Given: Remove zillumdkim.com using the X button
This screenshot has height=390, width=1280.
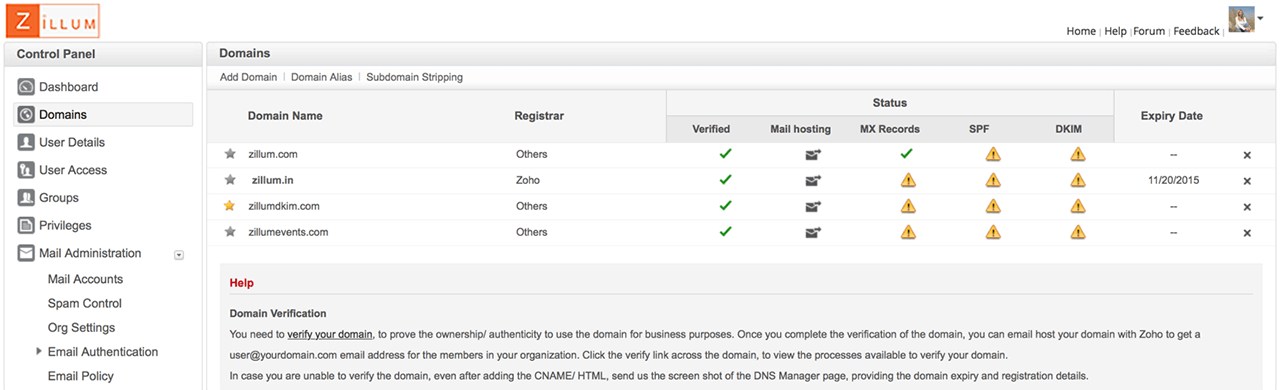Looking at the screenshot, I should tap(1247, 207).
